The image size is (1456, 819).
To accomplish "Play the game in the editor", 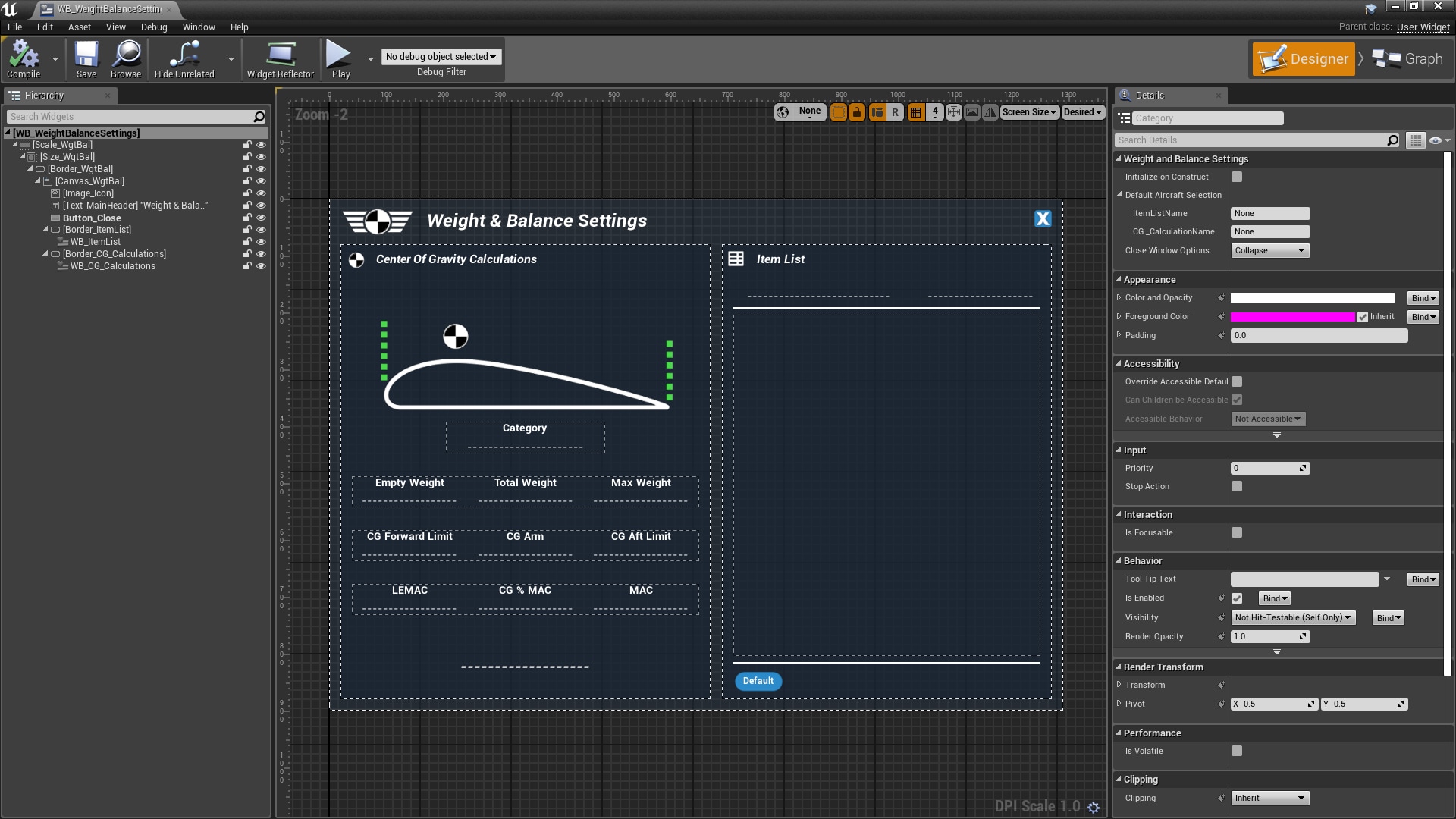I will (338, 58).
